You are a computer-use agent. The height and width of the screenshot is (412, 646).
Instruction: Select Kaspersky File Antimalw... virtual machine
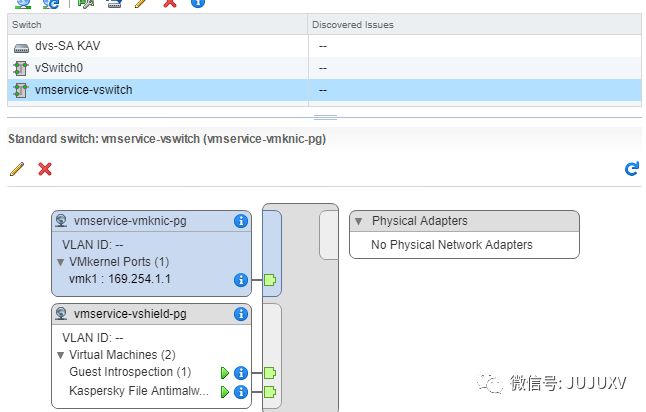pyautogui.click(x=139, y=391)
